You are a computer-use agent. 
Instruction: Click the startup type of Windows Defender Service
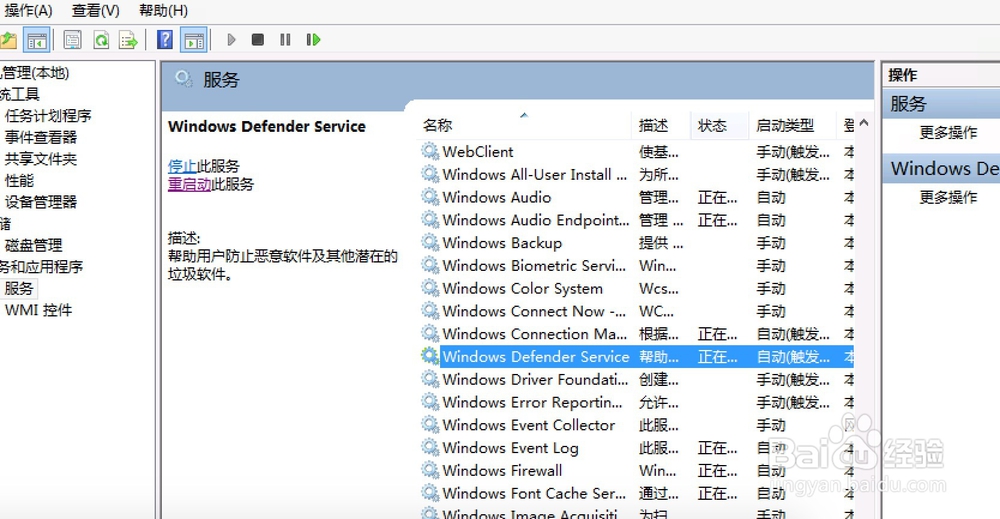tap(793, 357)
